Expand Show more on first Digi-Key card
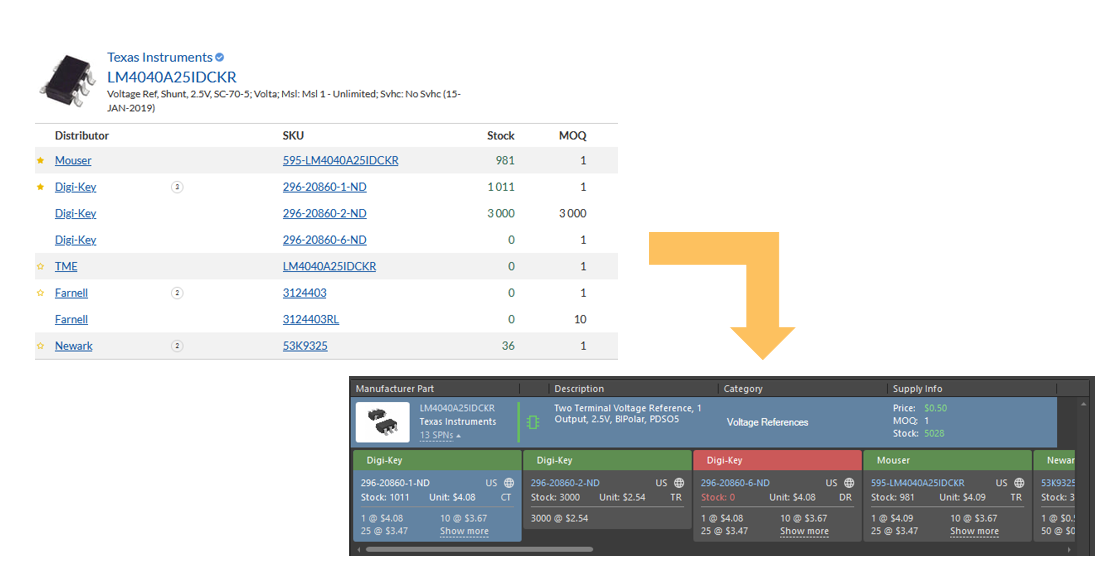Screen dimensions: 1113x577 pos(464,531)
